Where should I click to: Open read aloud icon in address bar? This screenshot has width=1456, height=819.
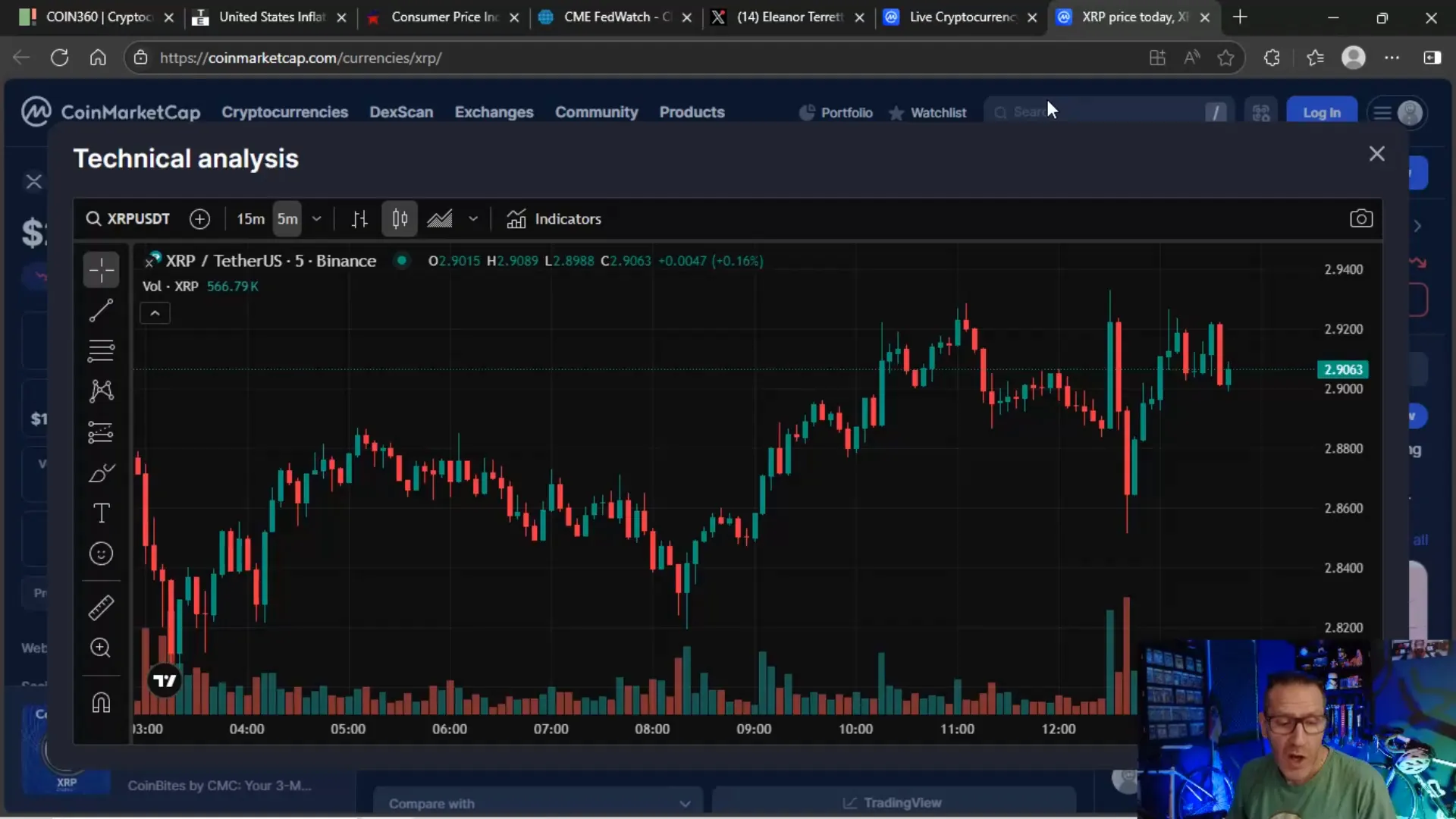click(x=1192, y=58)
